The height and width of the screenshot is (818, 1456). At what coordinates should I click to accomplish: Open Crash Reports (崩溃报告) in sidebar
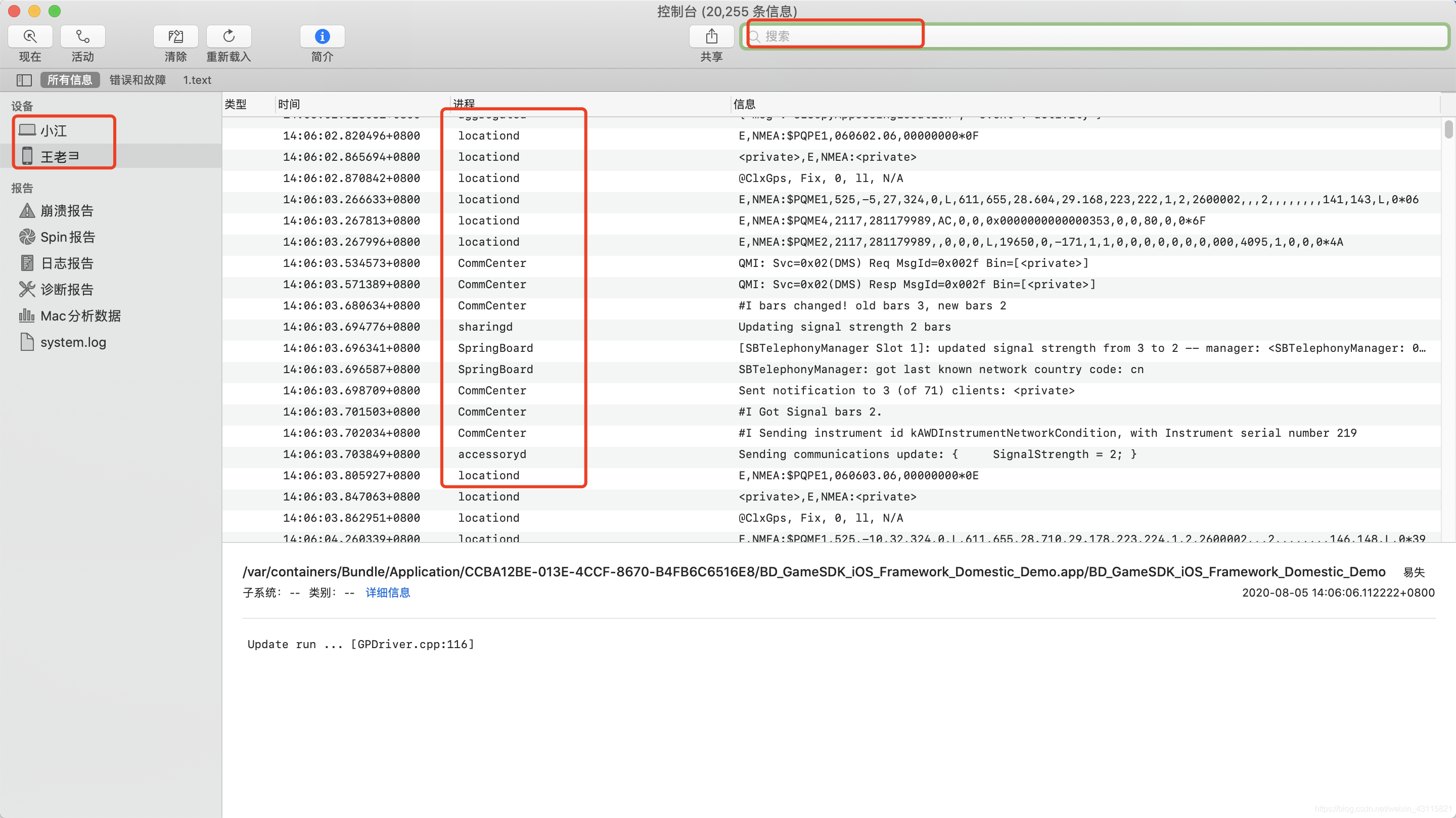66,211
